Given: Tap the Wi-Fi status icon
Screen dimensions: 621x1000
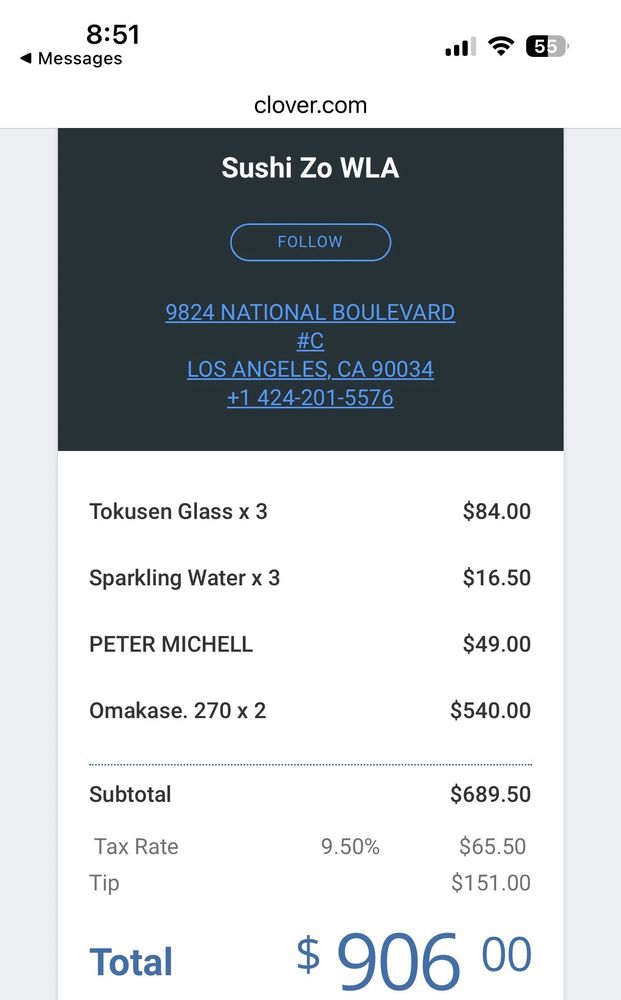Looking at the screenshot, I should pos(501,46).
